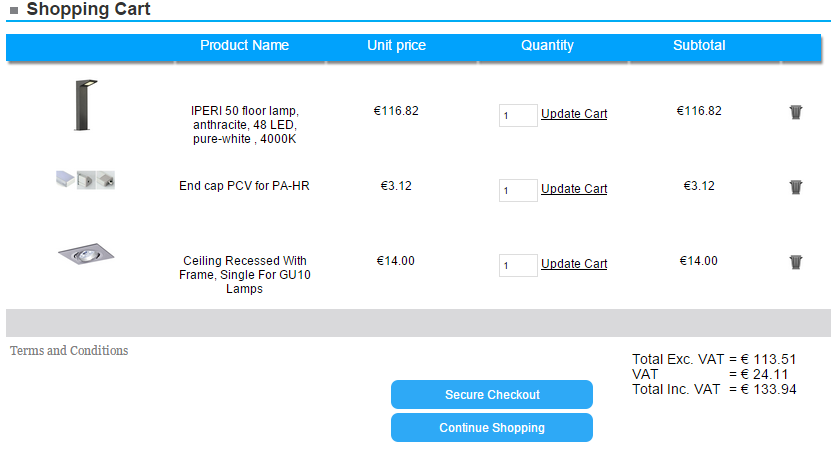Image resolution: width=836 pixels, height=451 pixels.
Task: Delete End cap PCV item via trash icon
Action: pyautogui.click(x=795, y=187)
